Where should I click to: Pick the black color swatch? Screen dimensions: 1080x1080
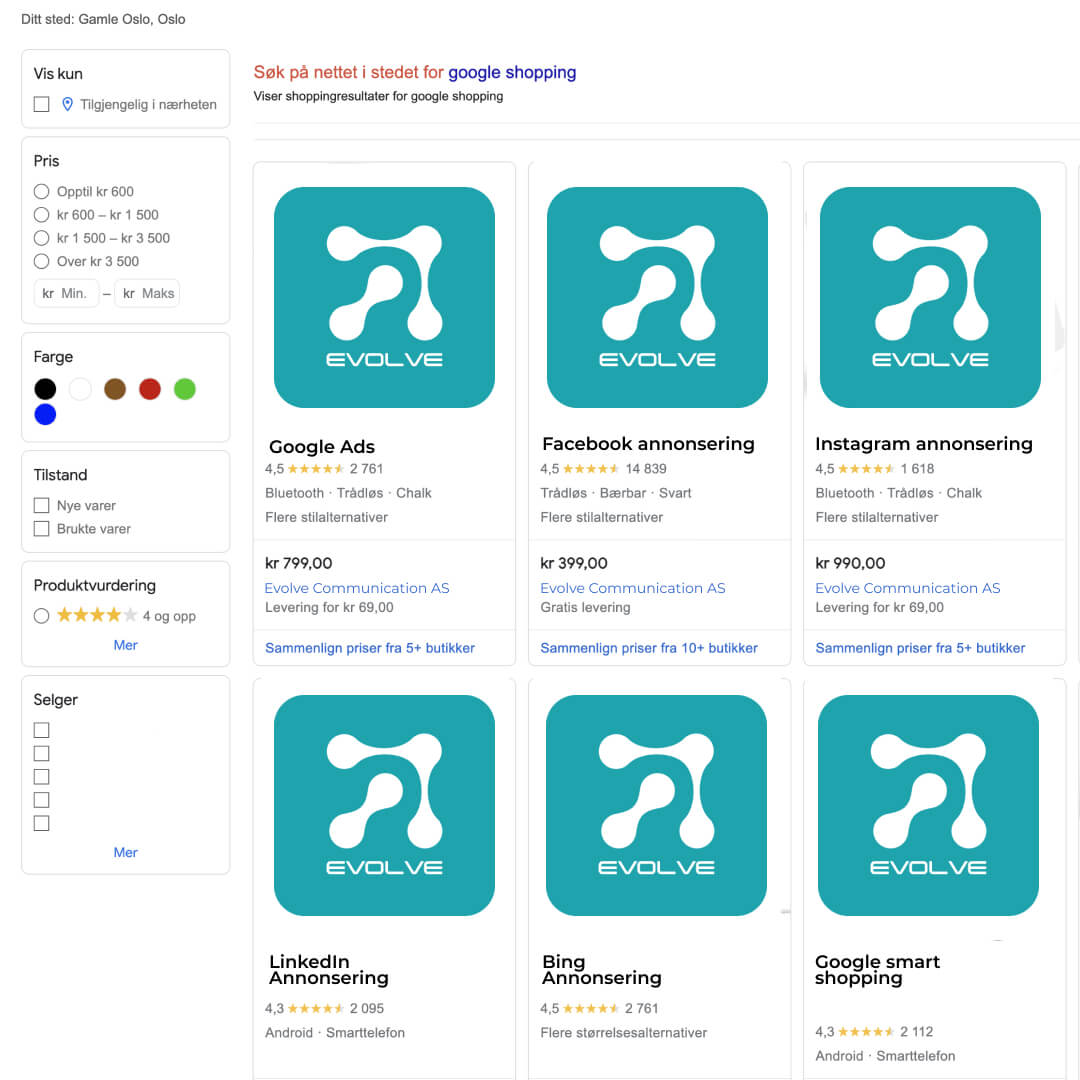coord(45,389)
